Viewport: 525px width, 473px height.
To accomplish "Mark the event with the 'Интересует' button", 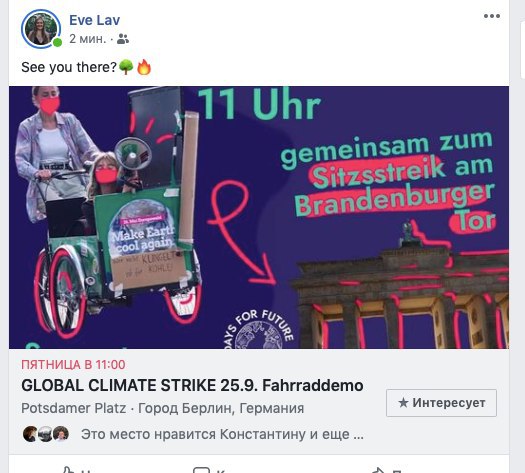I will pyautogui.click(x=441, y=403).
